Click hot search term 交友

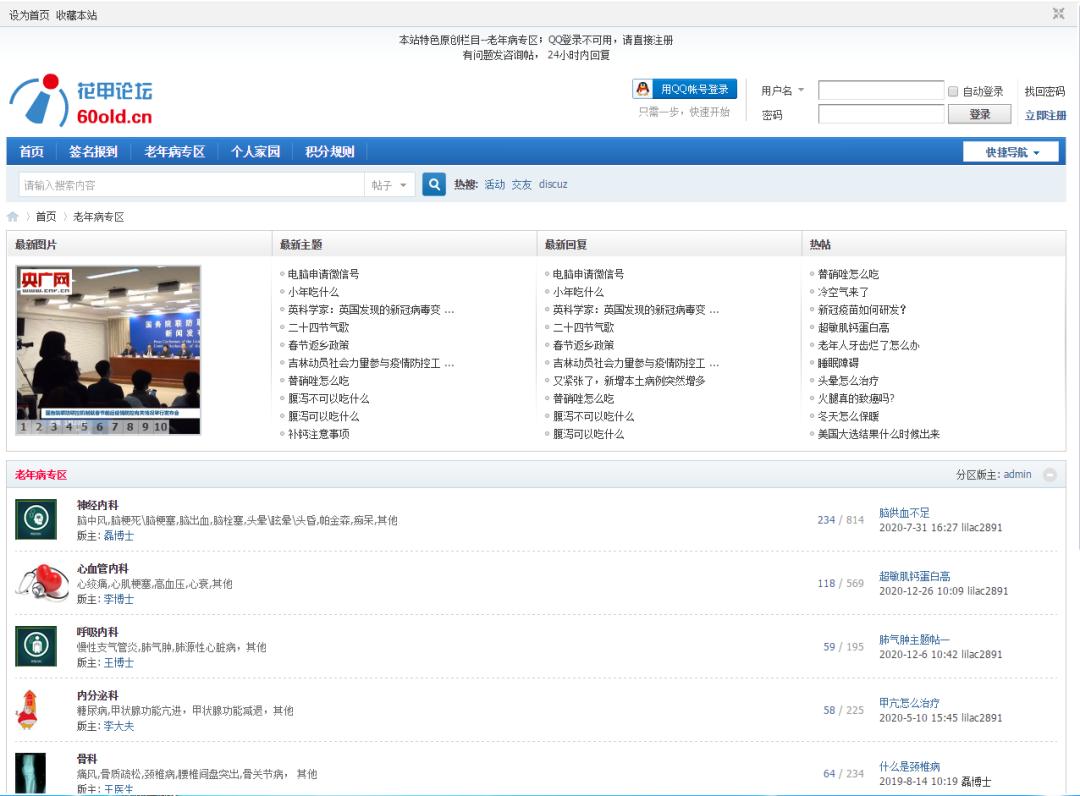(x=521, y=185)
